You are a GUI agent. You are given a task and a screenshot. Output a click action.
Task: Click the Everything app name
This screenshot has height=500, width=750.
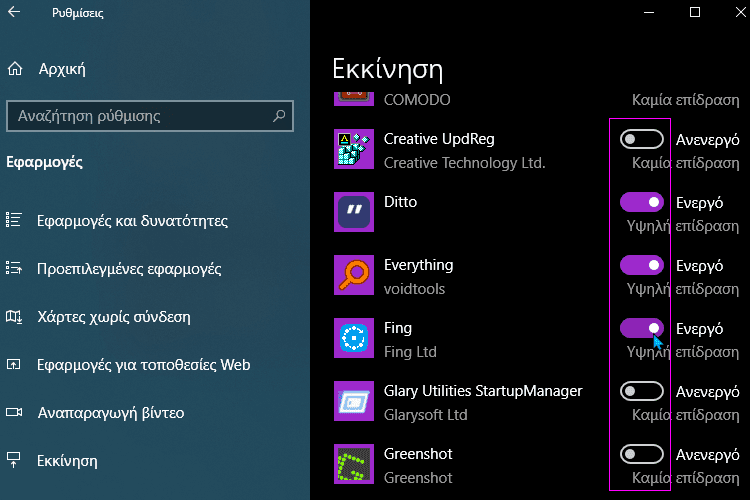(x=419, y=265)
